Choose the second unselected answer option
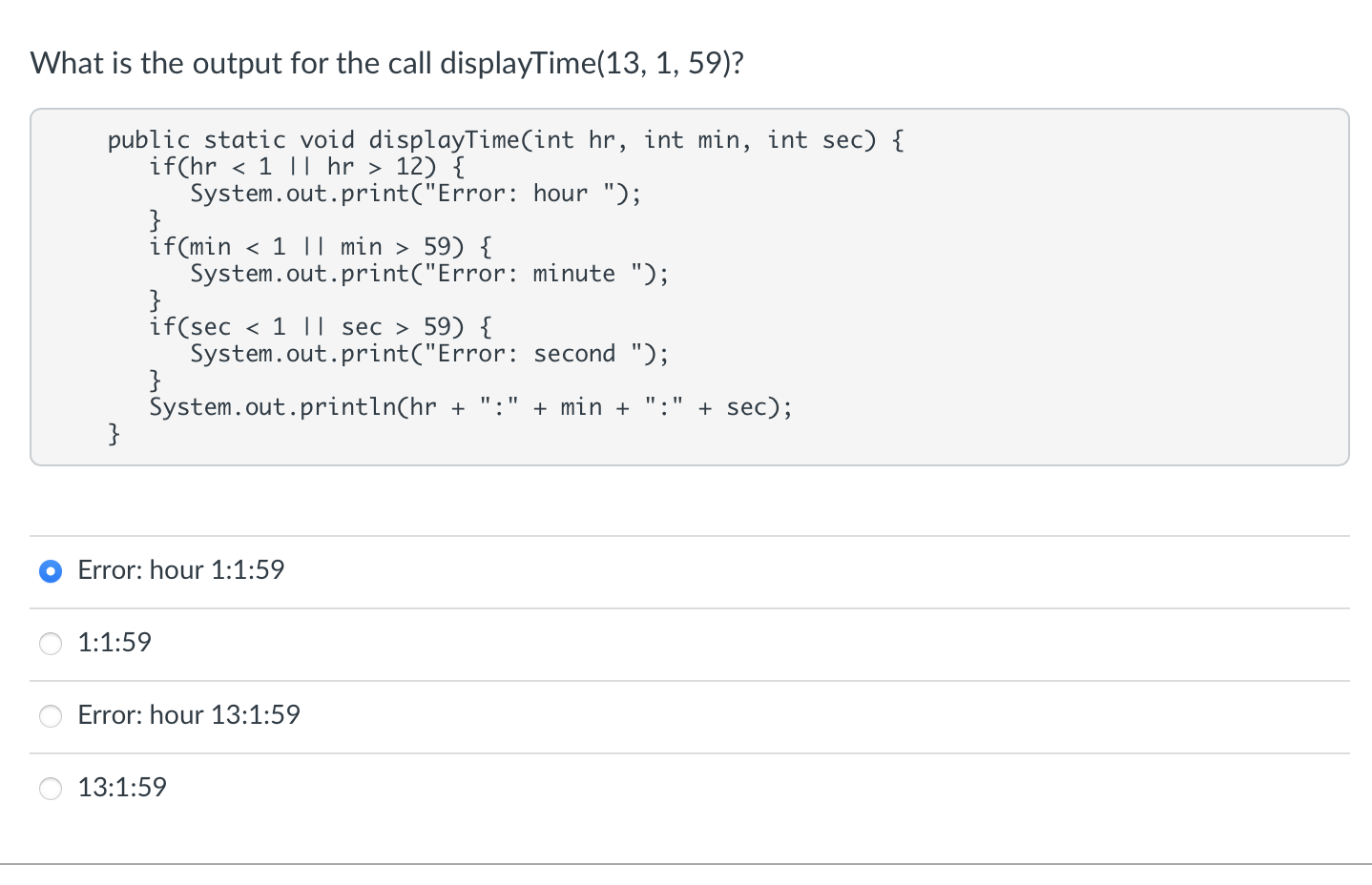This screenshot has width=1372, height=885. [x=51, y=716]
